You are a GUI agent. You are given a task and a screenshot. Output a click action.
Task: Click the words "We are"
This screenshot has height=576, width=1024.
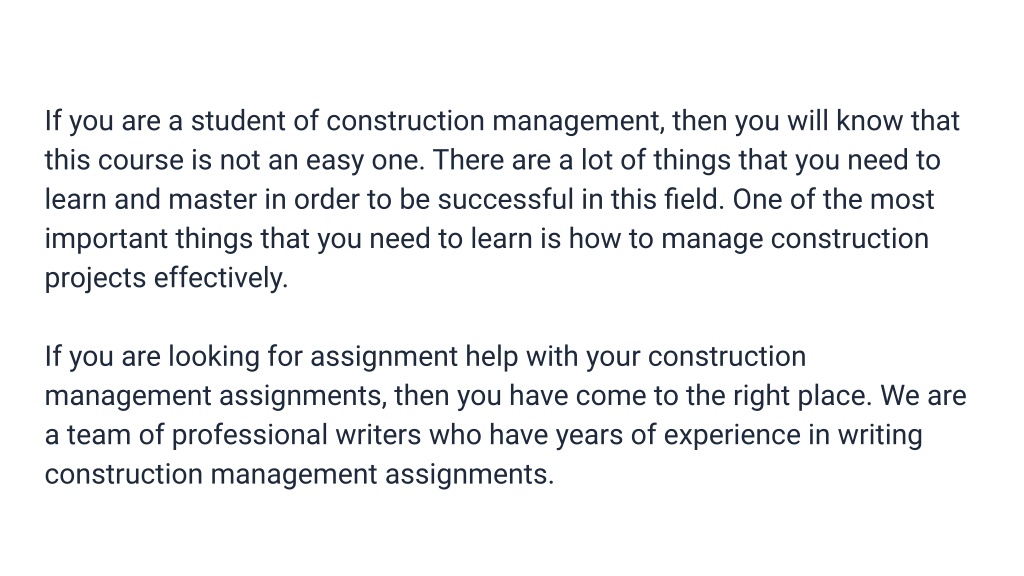tap(923, 396)
